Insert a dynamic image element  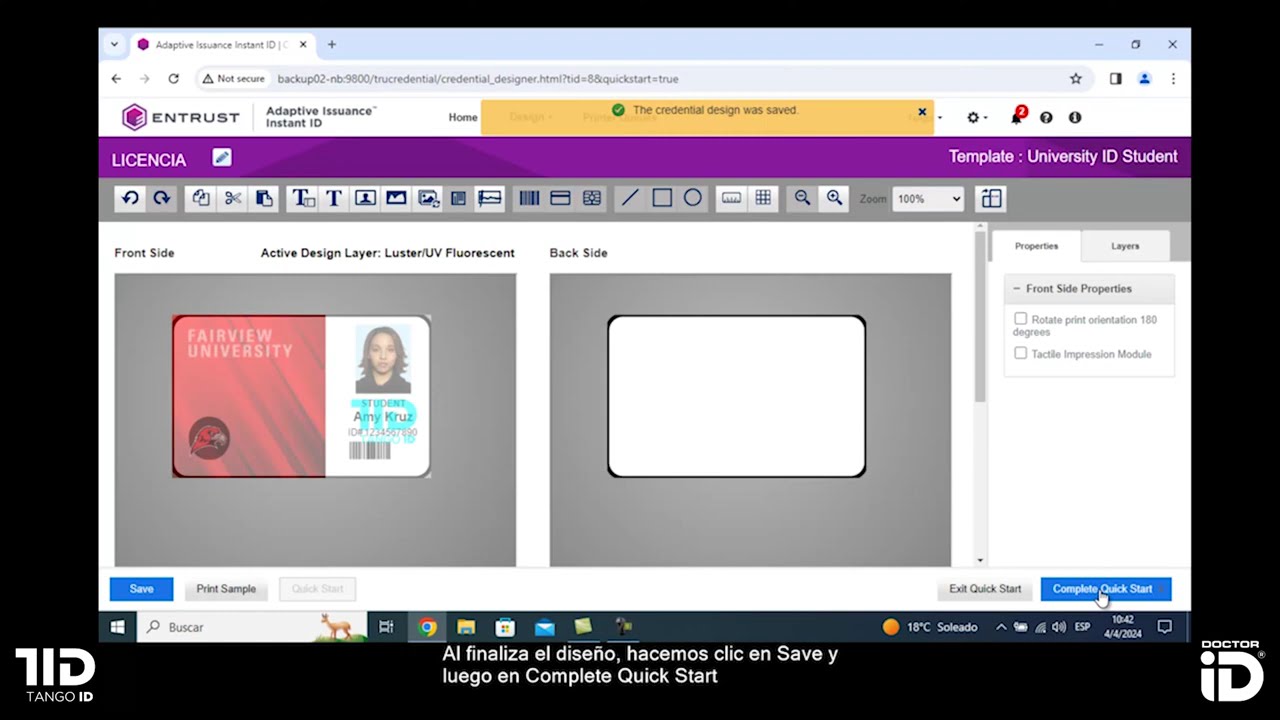pos(428,198)
